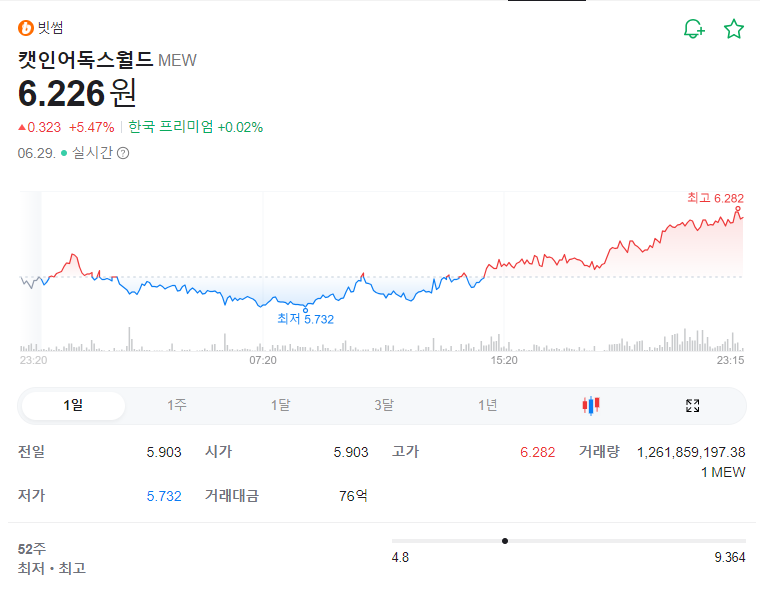The image size is (760, 594).
Task: Click the current price 6.226 원
Action: [77, 93]
